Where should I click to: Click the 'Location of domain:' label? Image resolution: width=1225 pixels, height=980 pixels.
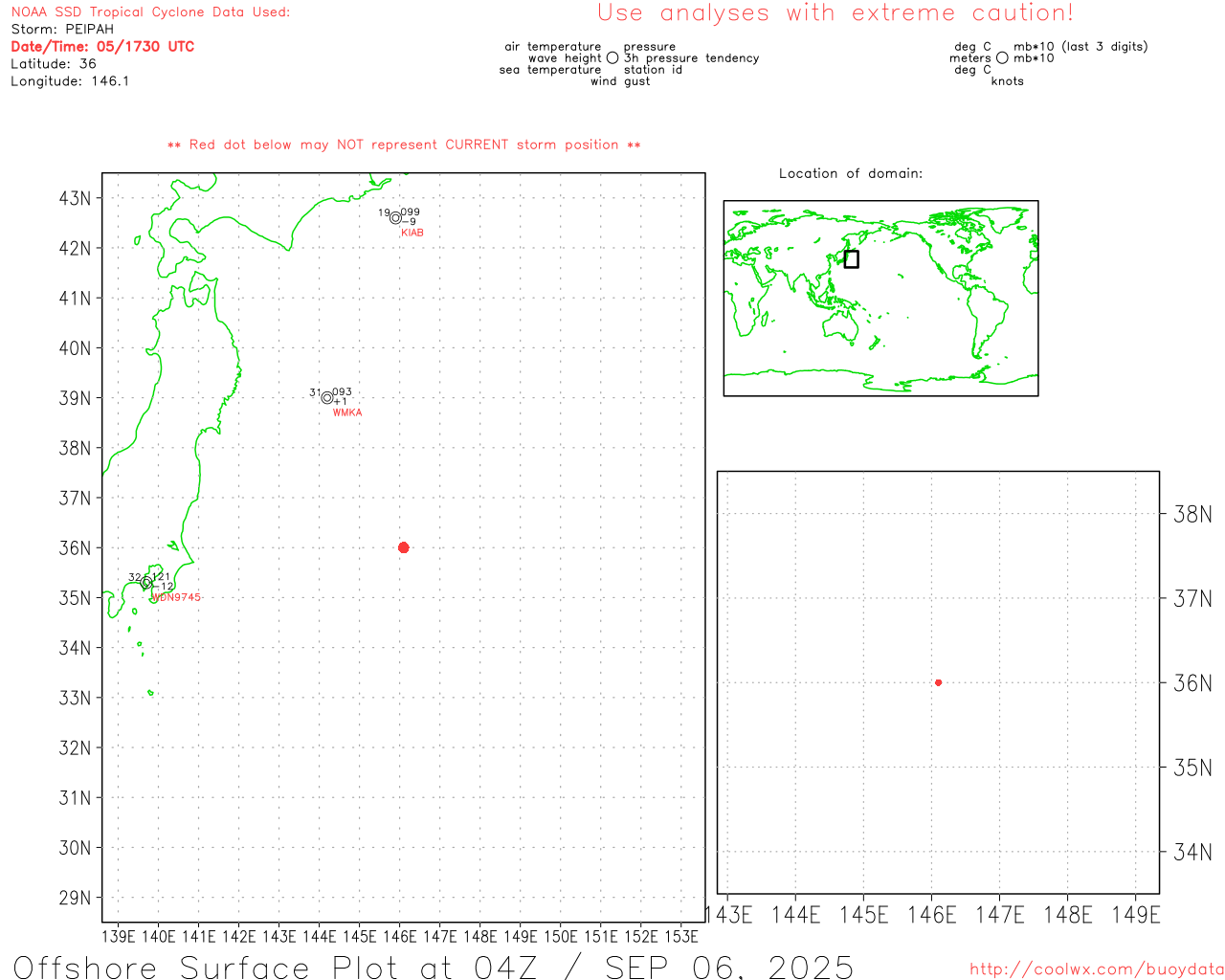click(x=851, y=173)
